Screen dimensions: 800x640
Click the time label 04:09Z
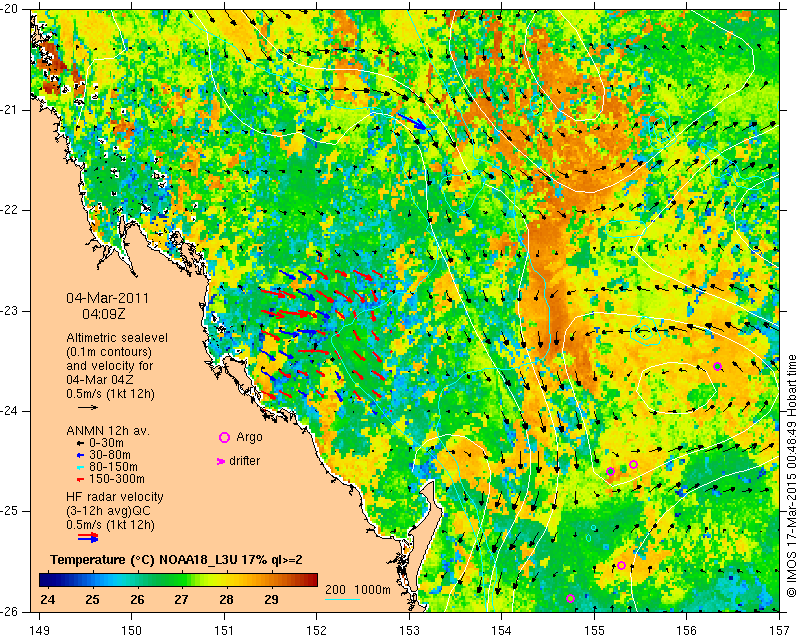pyautogui.click(x=104, y=314)
